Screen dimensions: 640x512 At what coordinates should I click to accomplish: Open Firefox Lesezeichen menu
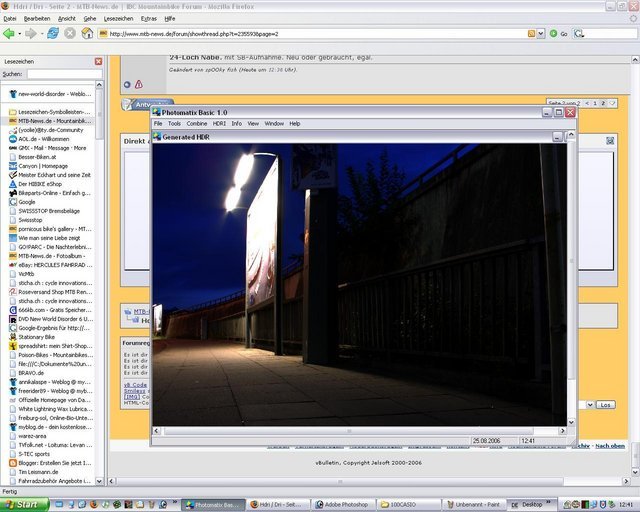coord(118,18)
